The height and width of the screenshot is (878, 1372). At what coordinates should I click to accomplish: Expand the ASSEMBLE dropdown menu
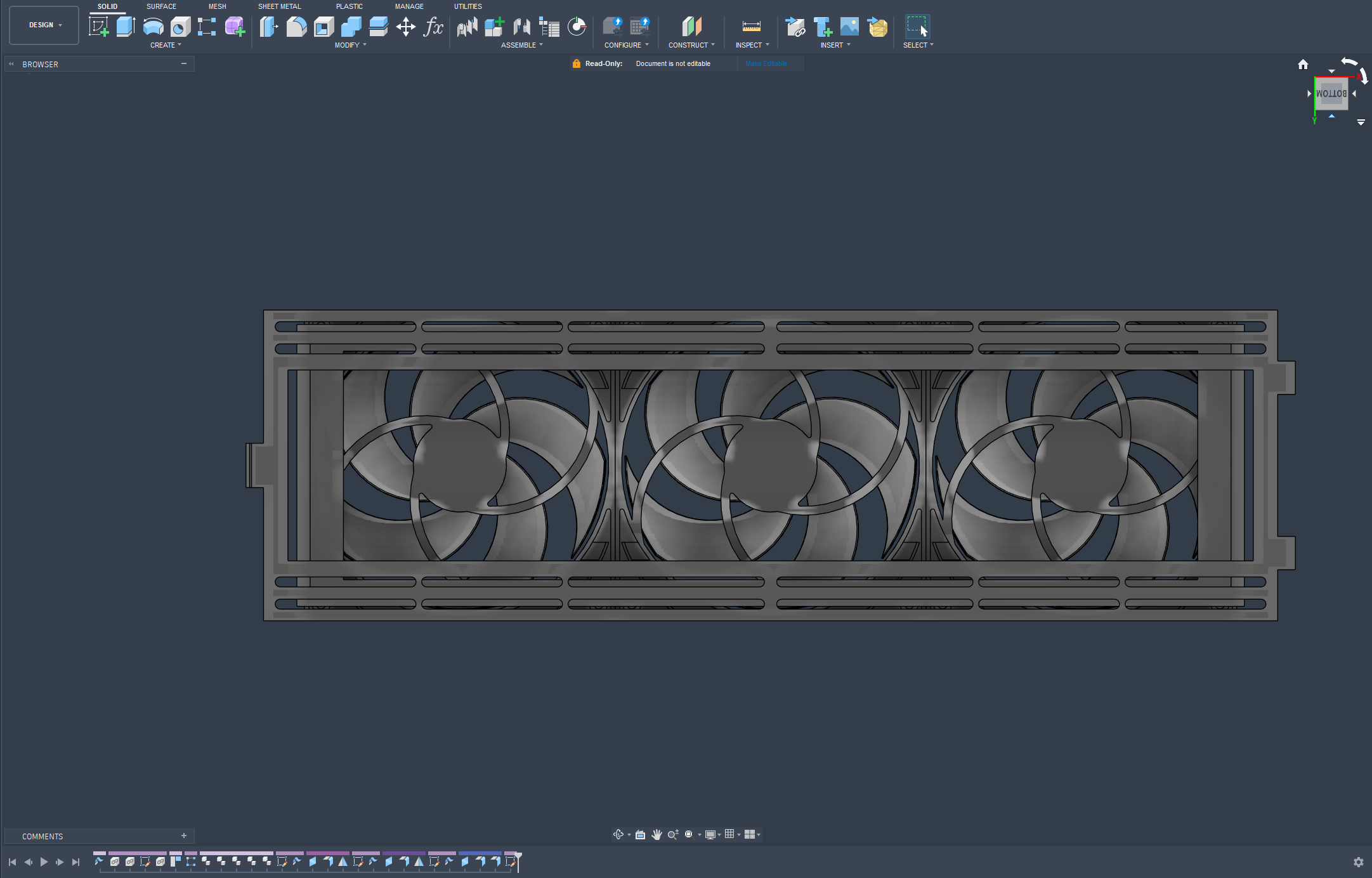coord(521,45)
